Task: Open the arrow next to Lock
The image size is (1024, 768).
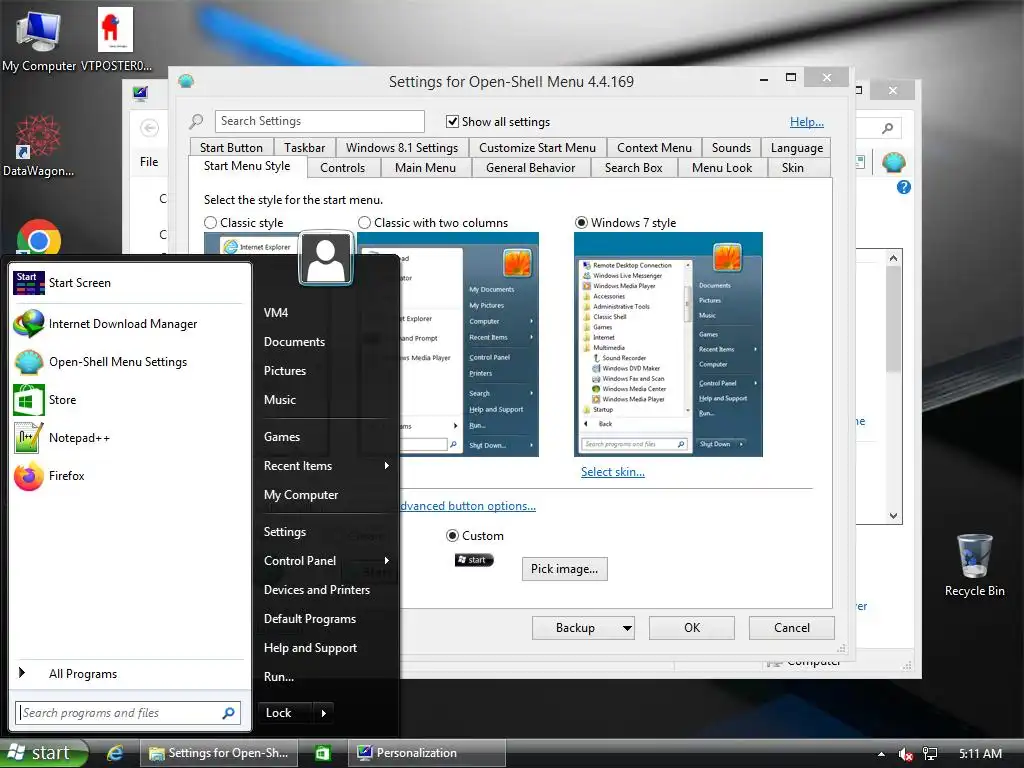Action: coord(324,713)
